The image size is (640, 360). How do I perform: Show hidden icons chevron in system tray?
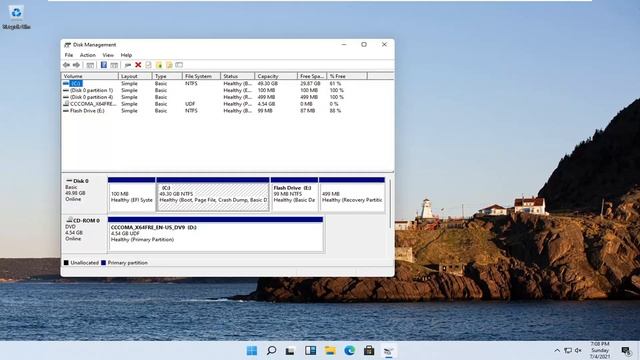557,351
